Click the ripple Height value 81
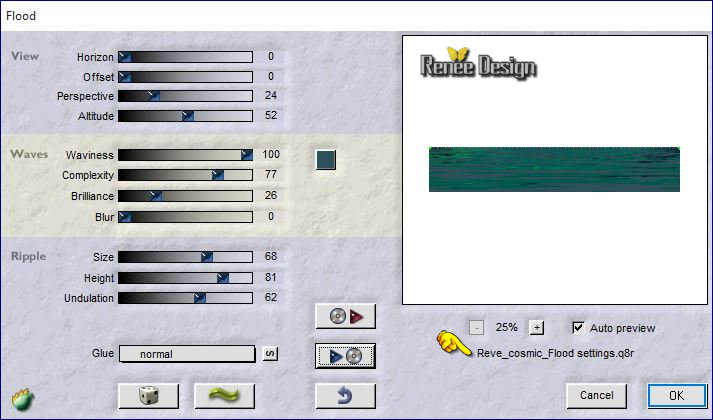Image resolution: width=713 pixels, height=420 pixels. pos(271,277)
